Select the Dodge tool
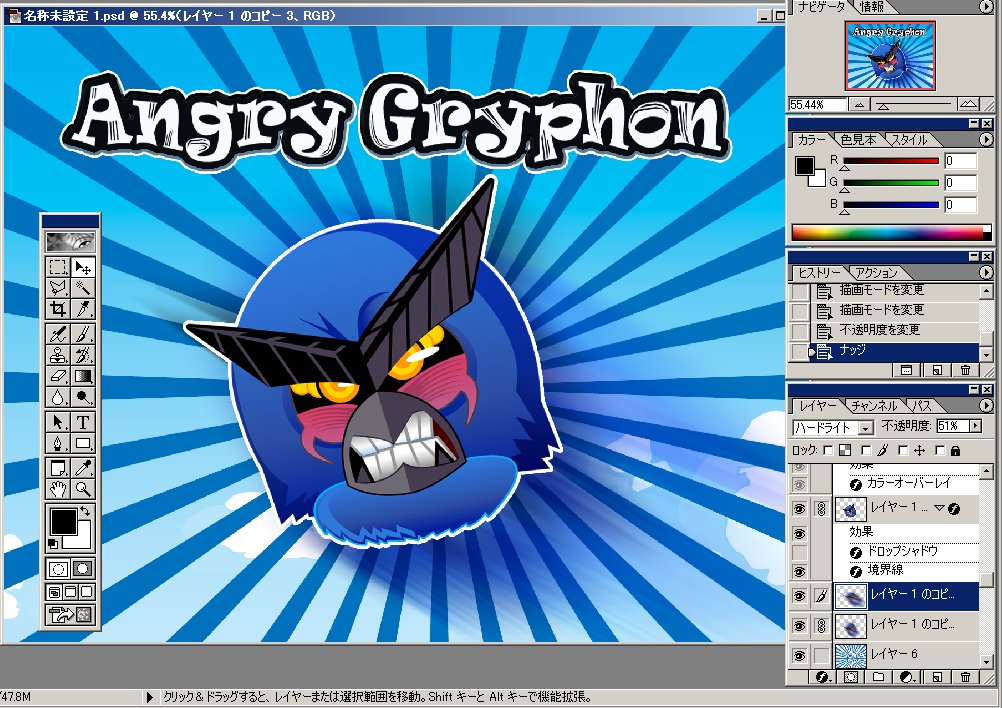The width and height of the screenshot is (1002, 708). 82,397
